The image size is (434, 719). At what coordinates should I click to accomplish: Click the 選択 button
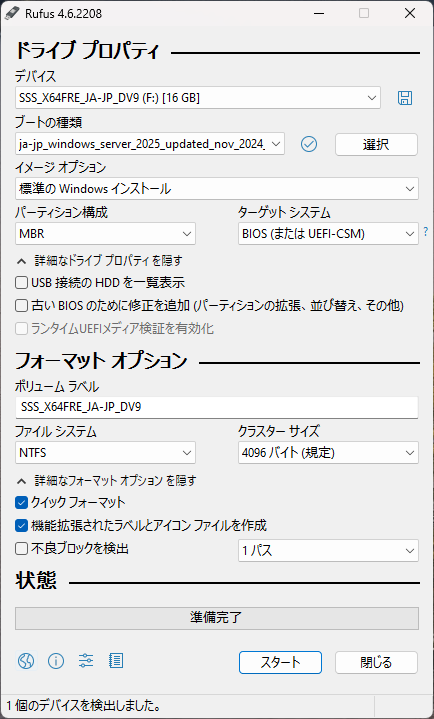coord(376,144)
